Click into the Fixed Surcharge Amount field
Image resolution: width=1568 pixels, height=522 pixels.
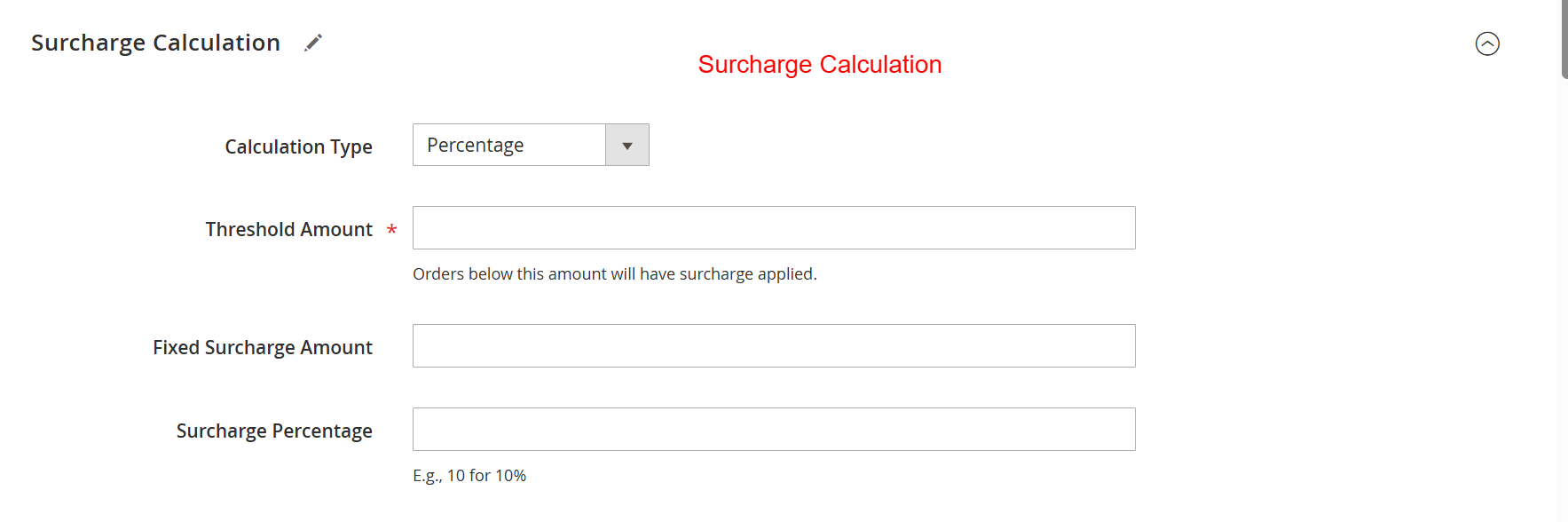[x=773, y=346]
